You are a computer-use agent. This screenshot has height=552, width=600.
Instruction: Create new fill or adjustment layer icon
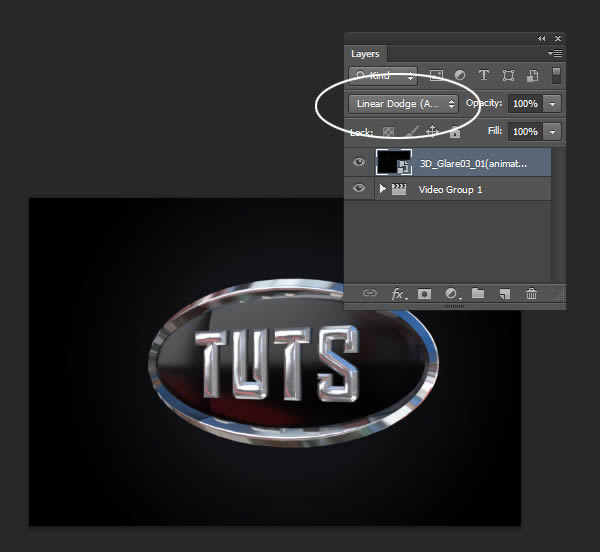452,294
